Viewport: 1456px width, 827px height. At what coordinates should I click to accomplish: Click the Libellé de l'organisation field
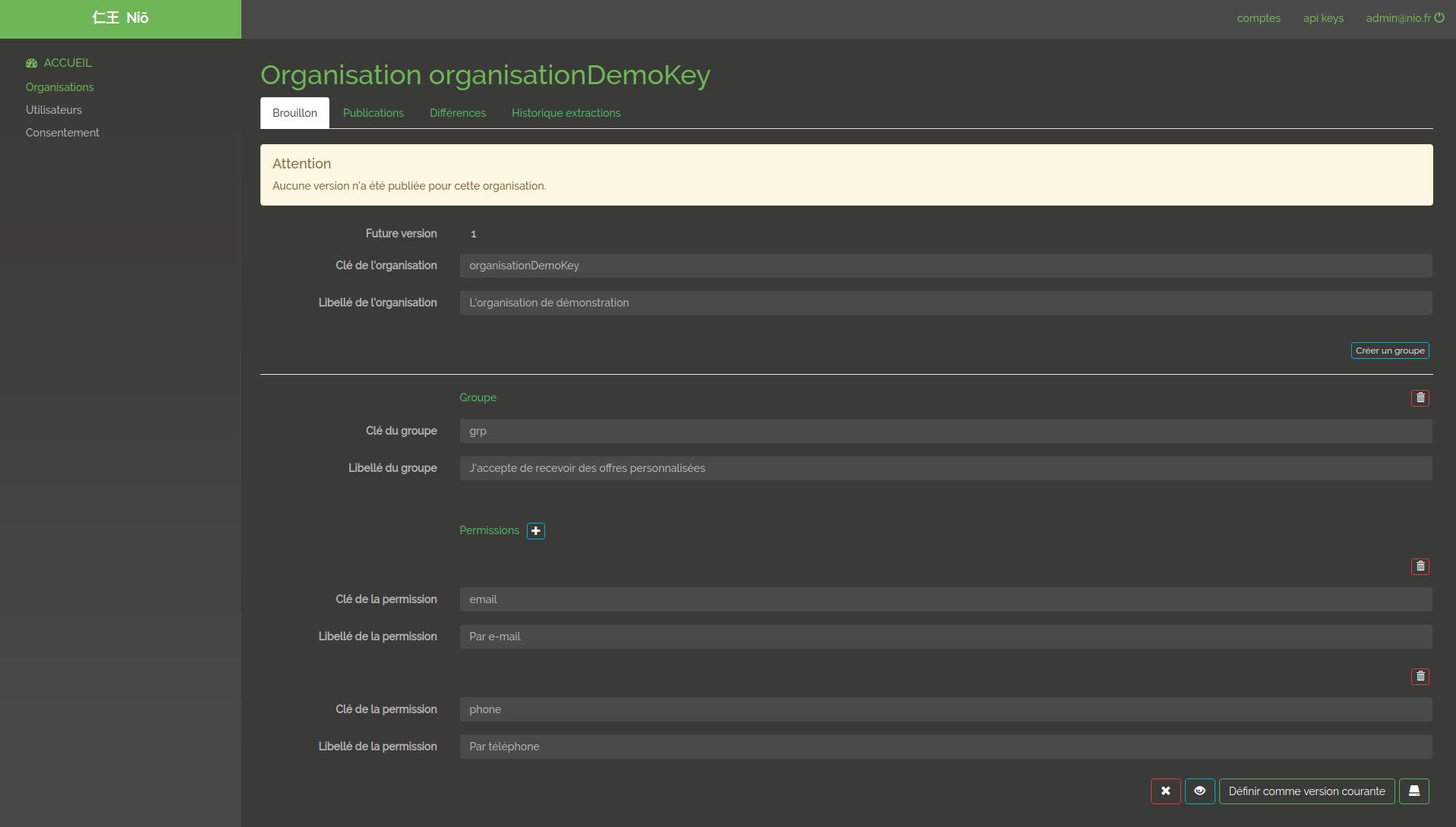pyautogui.click(x=945, y=303)
